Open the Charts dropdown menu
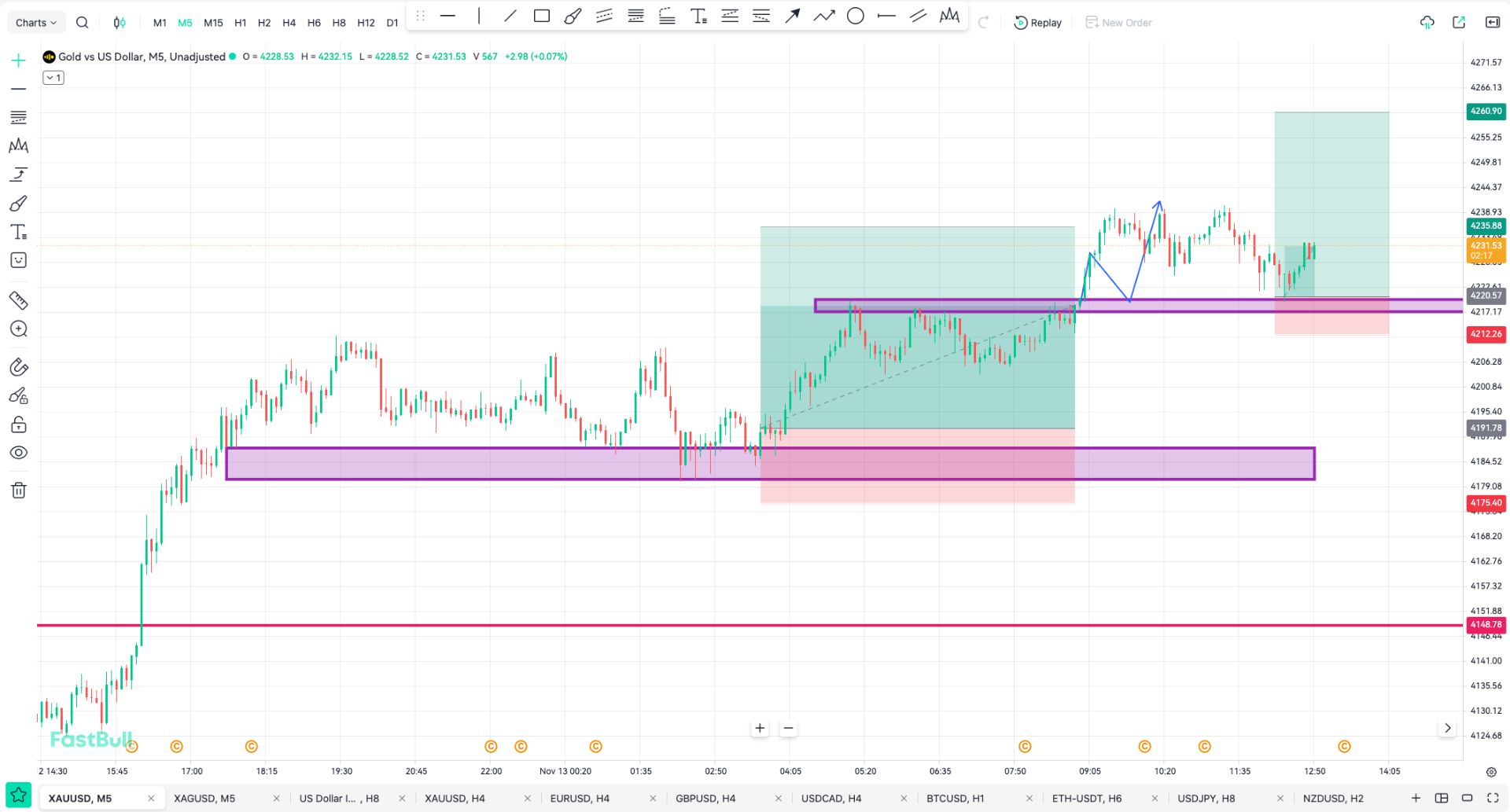 [x=36, y=23]
